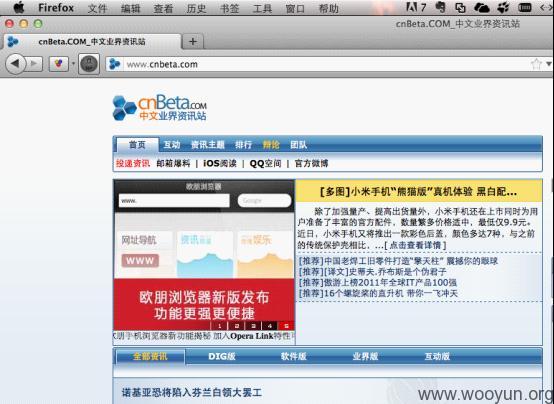Image resolution: width=554 pixels, height=404 pixels.
Task: Open the 查看 menu
Action: 163,8
